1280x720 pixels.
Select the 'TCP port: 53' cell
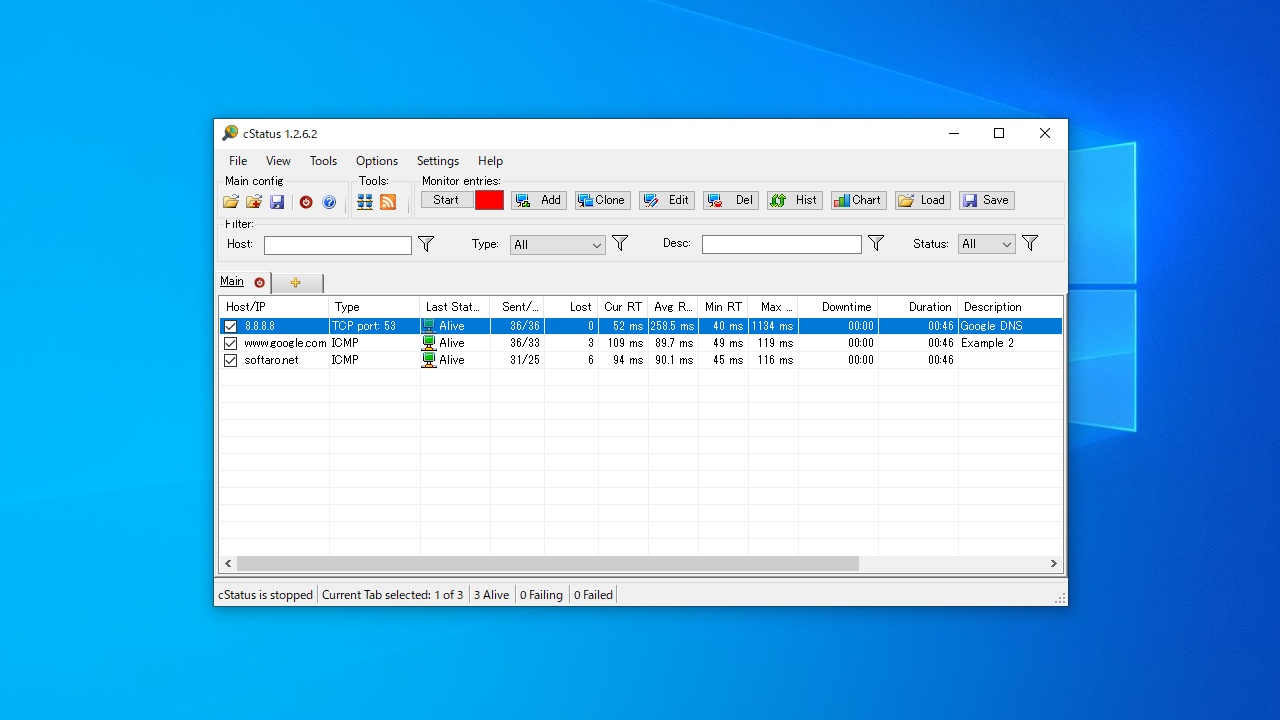coord(375,326)
